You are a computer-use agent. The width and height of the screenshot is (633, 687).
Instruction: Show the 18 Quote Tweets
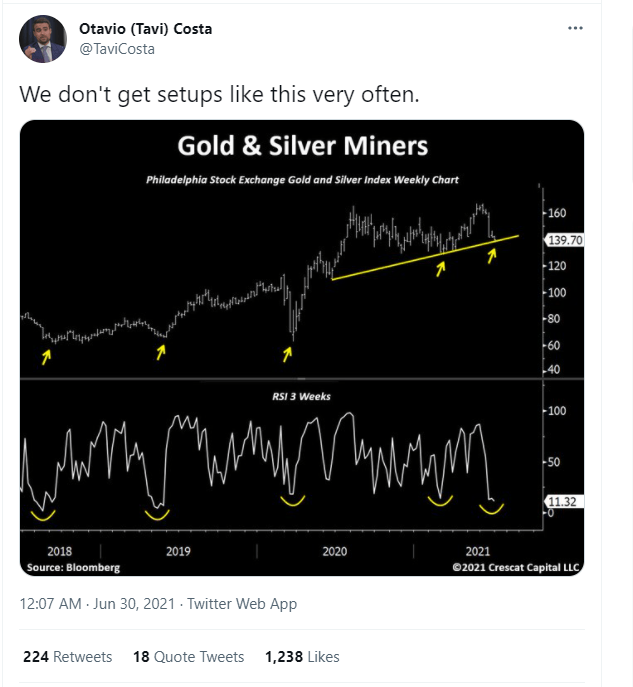point(189,657)
